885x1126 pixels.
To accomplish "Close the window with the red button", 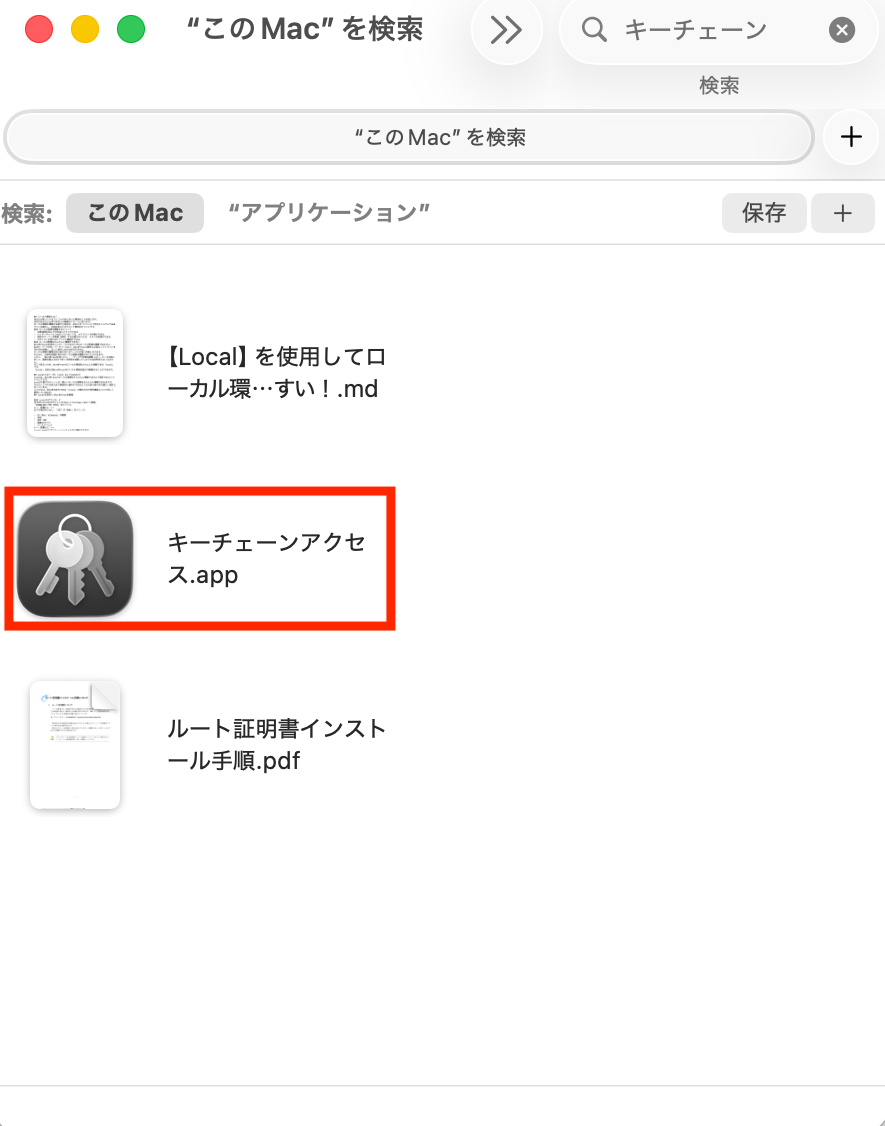I will [39, 29].
